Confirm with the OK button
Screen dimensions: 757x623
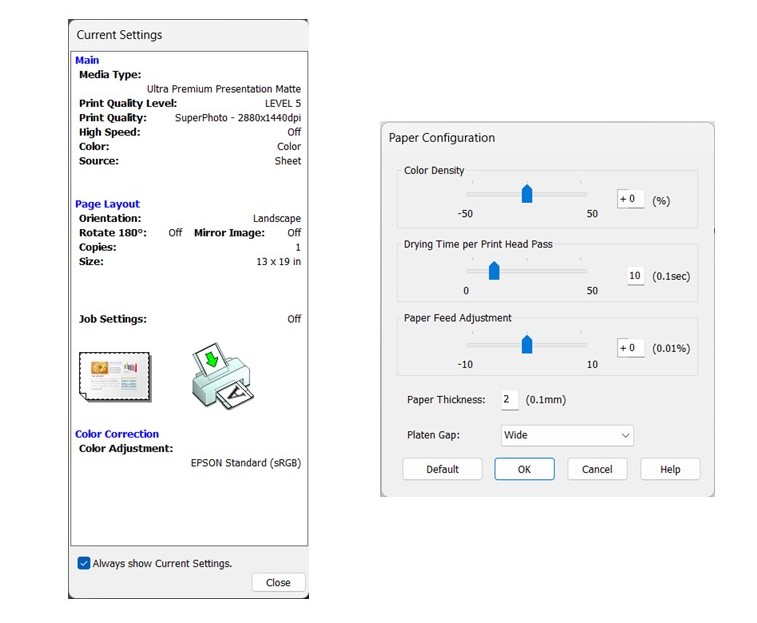tap(524, 469)
